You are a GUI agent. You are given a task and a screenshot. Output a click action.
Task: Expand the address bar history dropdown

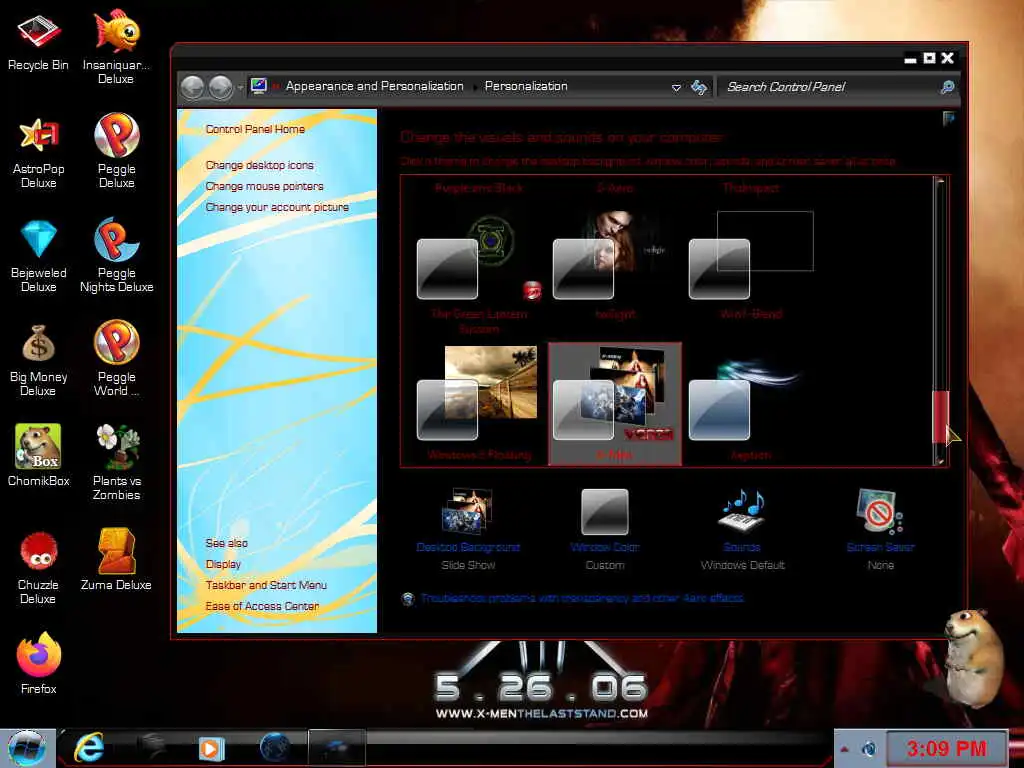pyautogui.click(x=676, y=88)
